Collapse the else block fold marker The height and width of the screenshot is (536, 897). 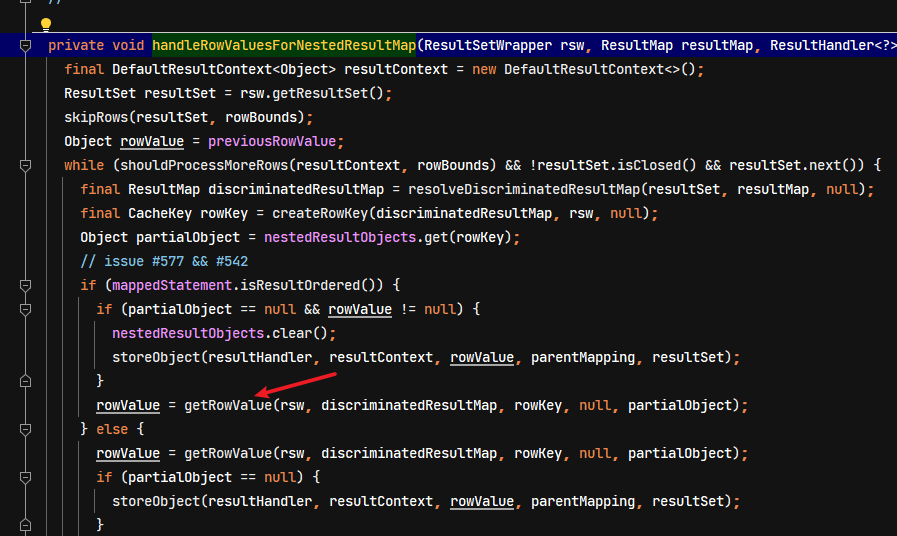[25, 429]
